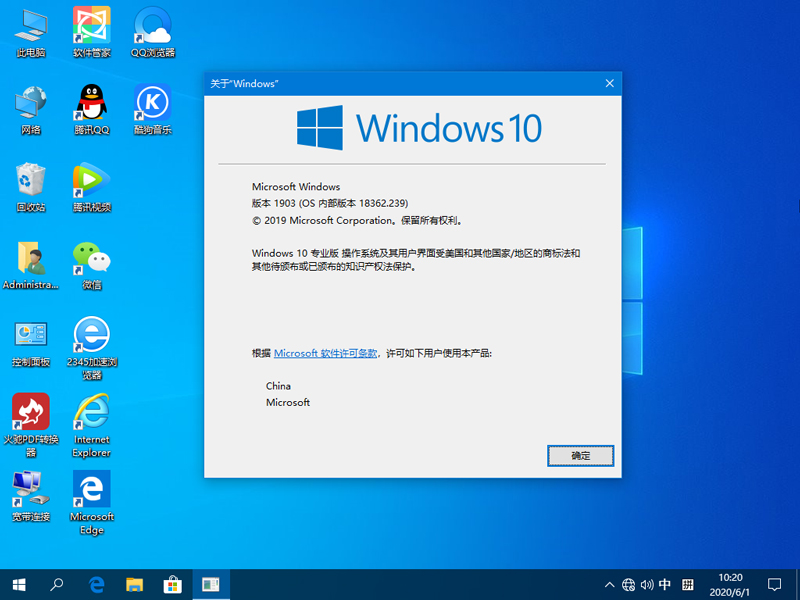Select the 版本 1903 build version text
Image resolution: width=800 pixels, height=600 pixels.
[x=330, y=203]
